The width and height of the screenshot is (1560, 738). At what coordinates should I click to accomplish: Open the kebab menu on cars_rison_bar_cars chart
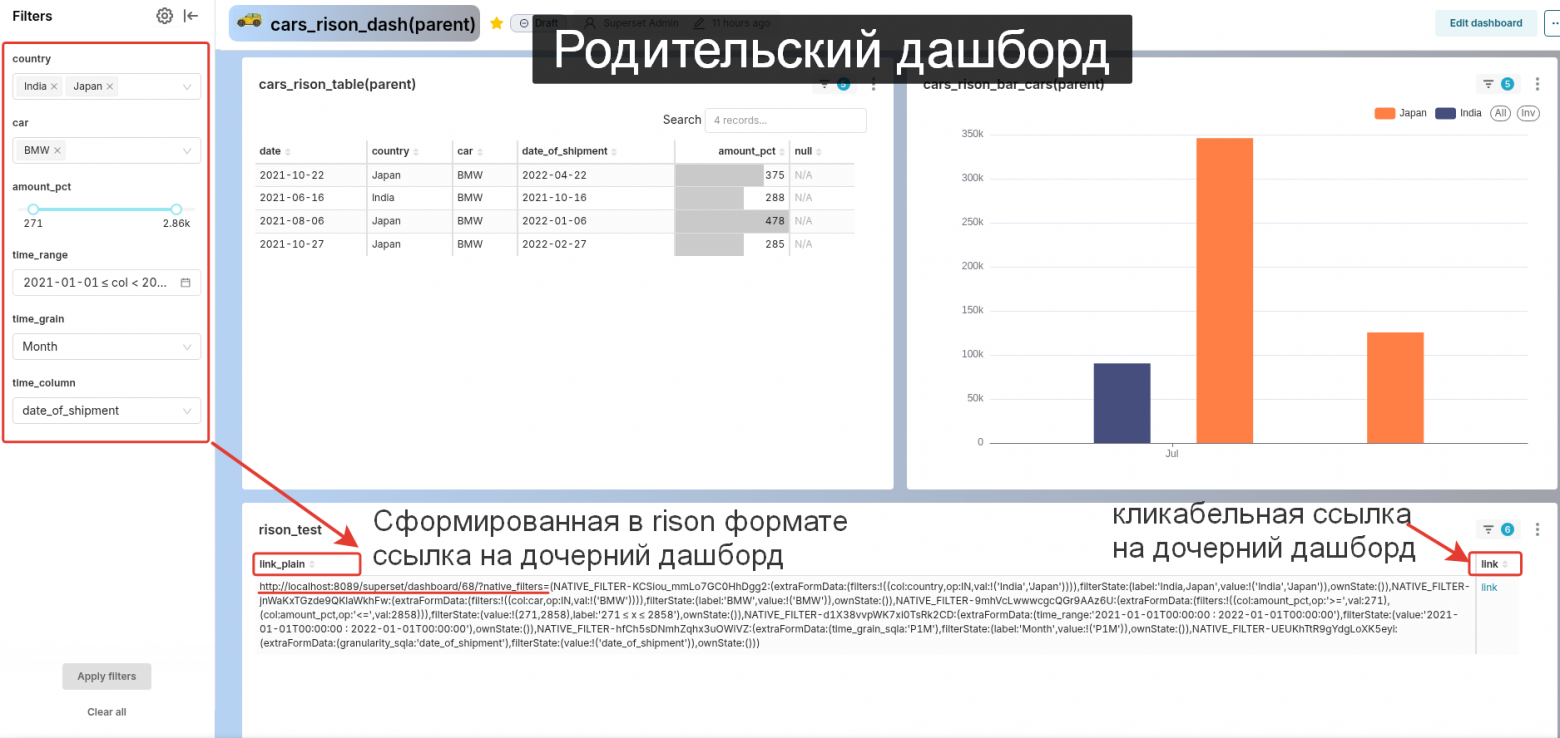click(x=1538, y=84)
